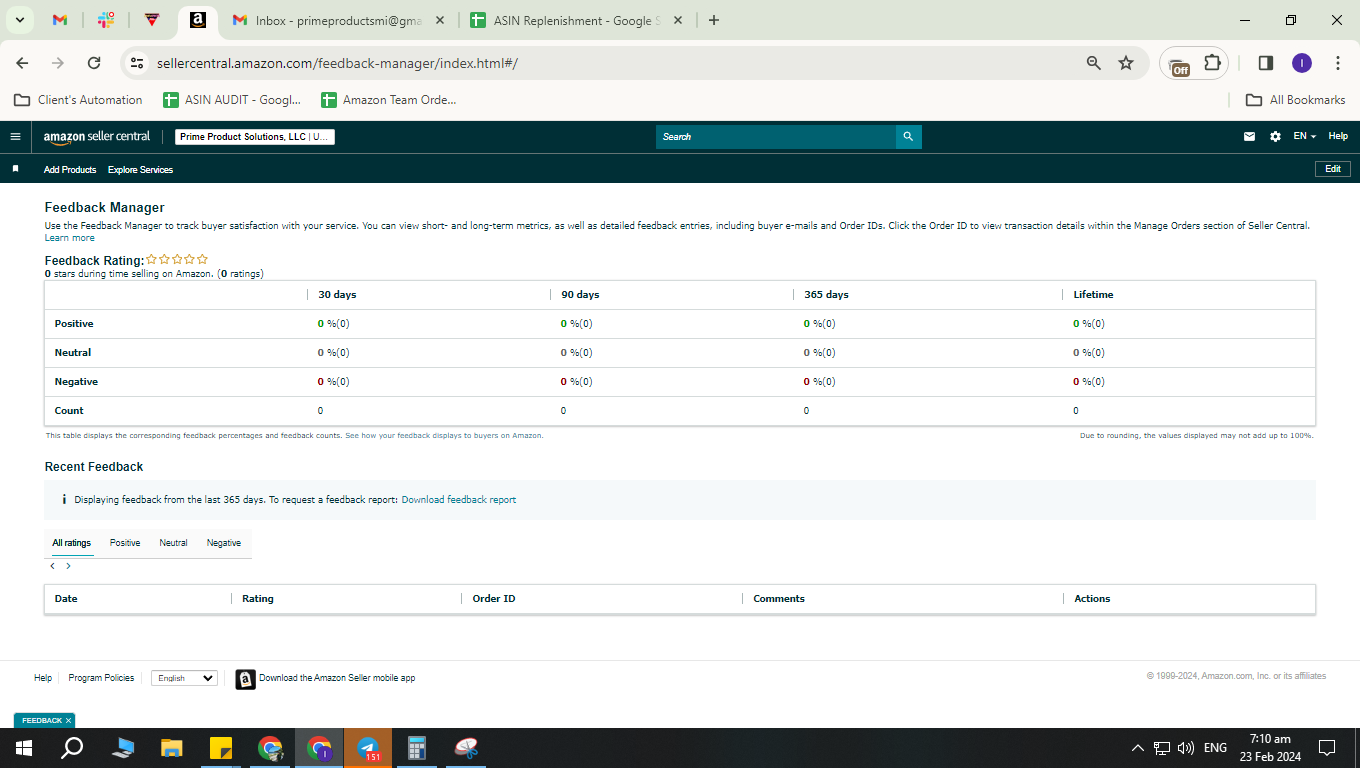Open Program Policies link

(101, 678)
